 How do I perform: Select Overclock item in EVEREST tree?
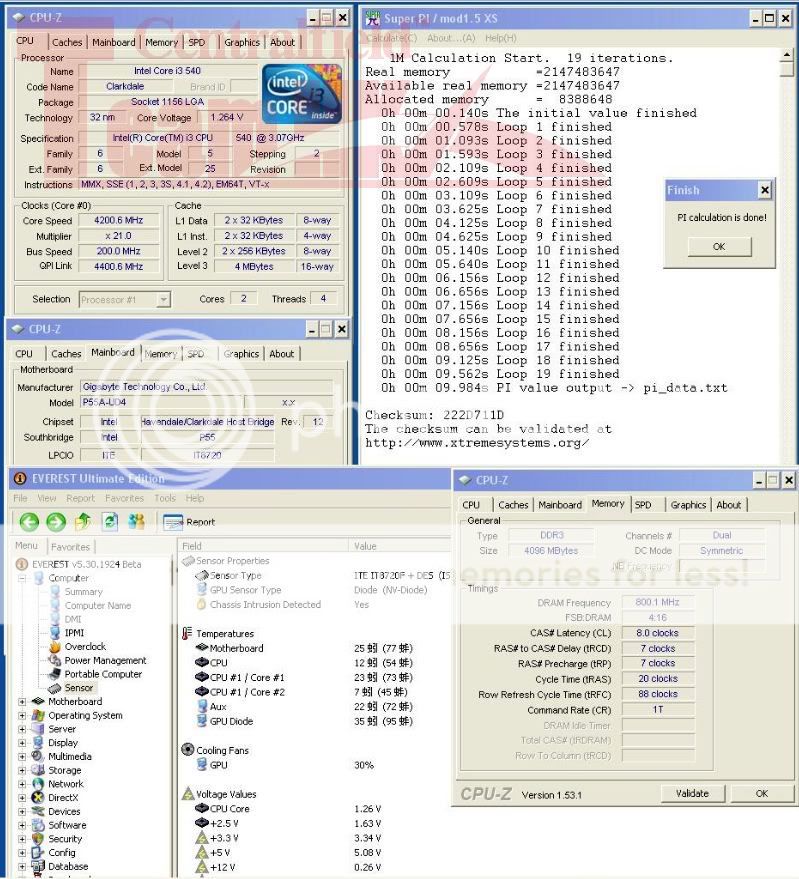tap(85, 646)
